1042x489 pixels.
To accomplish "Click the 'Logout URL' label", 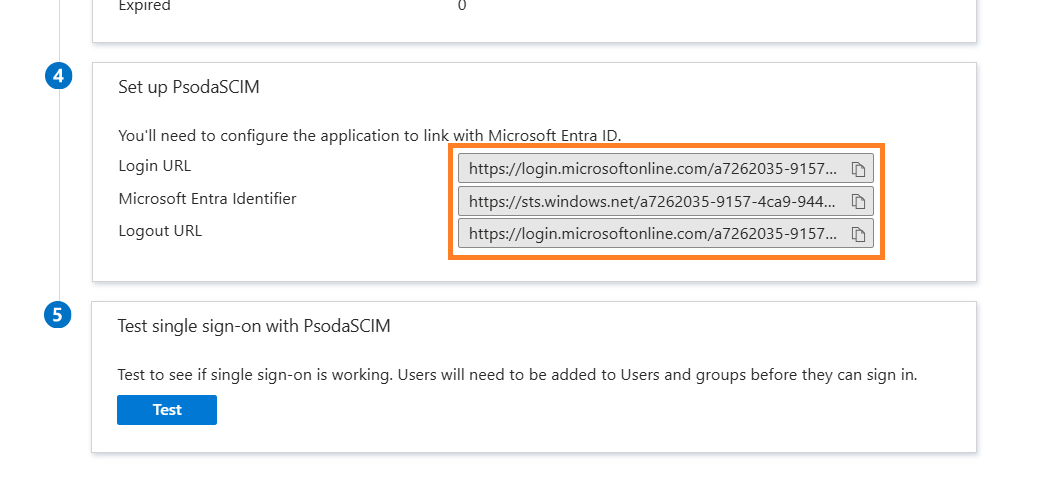I will pos(160,231).
